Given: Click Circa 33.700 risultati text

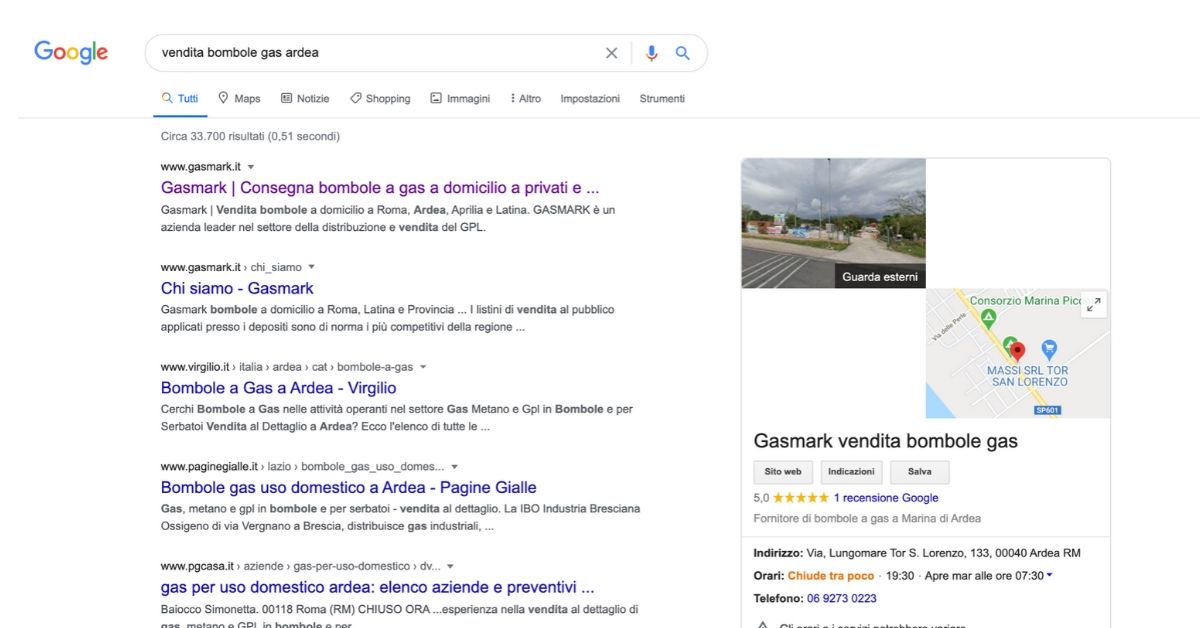Looking at the screenshot, I should coord(250,136).
